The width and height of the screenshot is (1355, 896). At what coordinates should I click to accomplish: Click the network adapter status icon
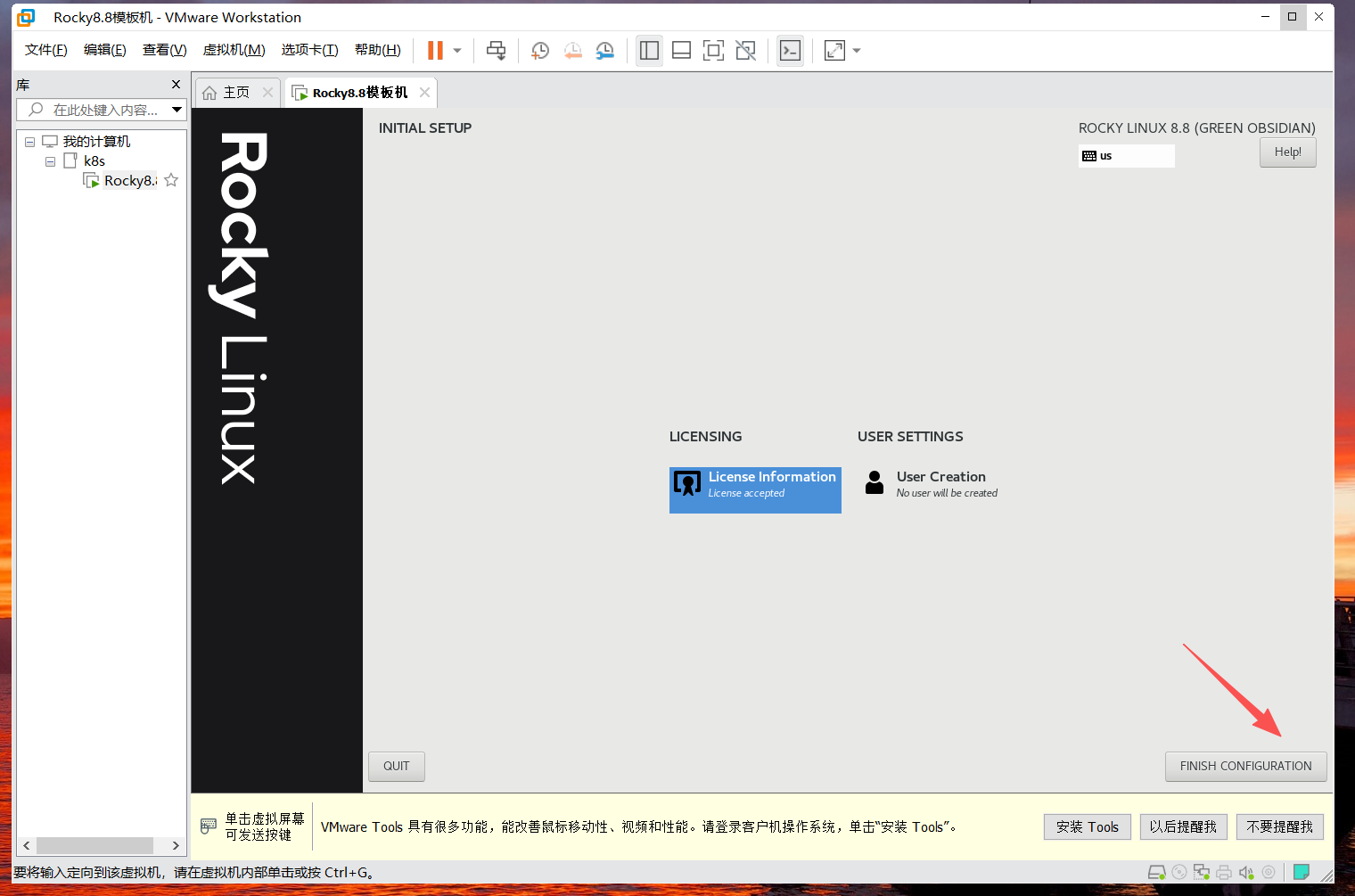point(1202,872)
